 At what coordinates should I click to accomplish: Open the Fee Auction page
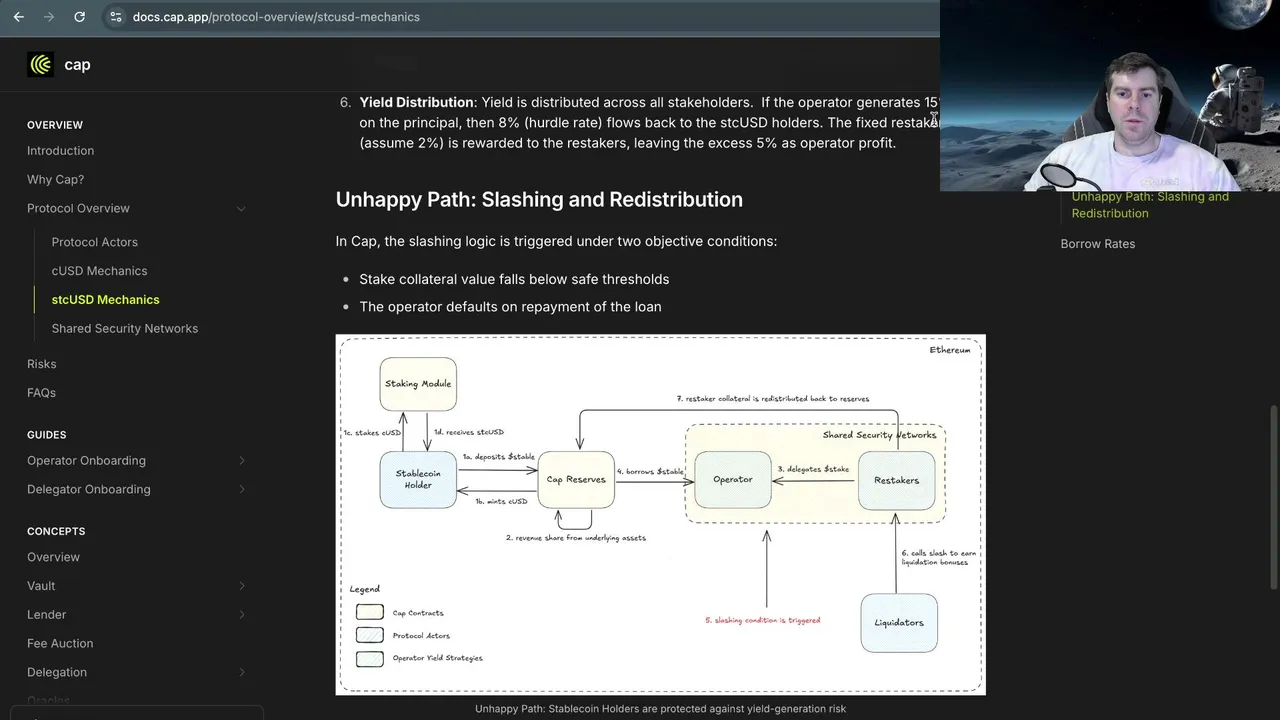(60, 644)
